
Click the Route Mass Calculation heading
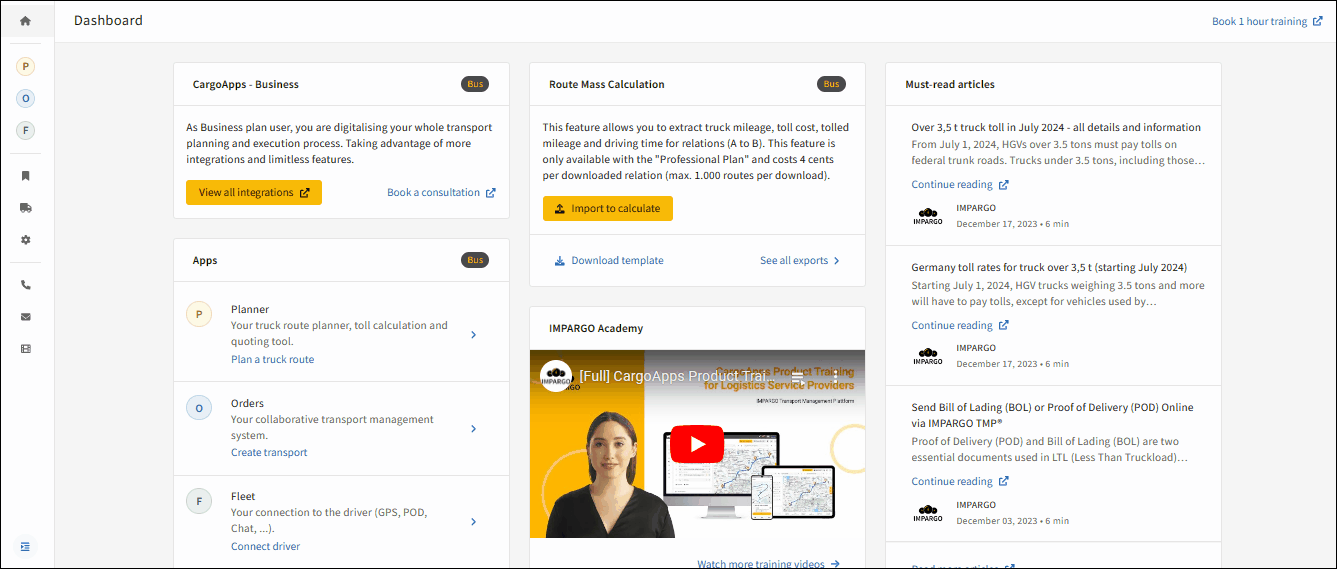click(607, 84)
